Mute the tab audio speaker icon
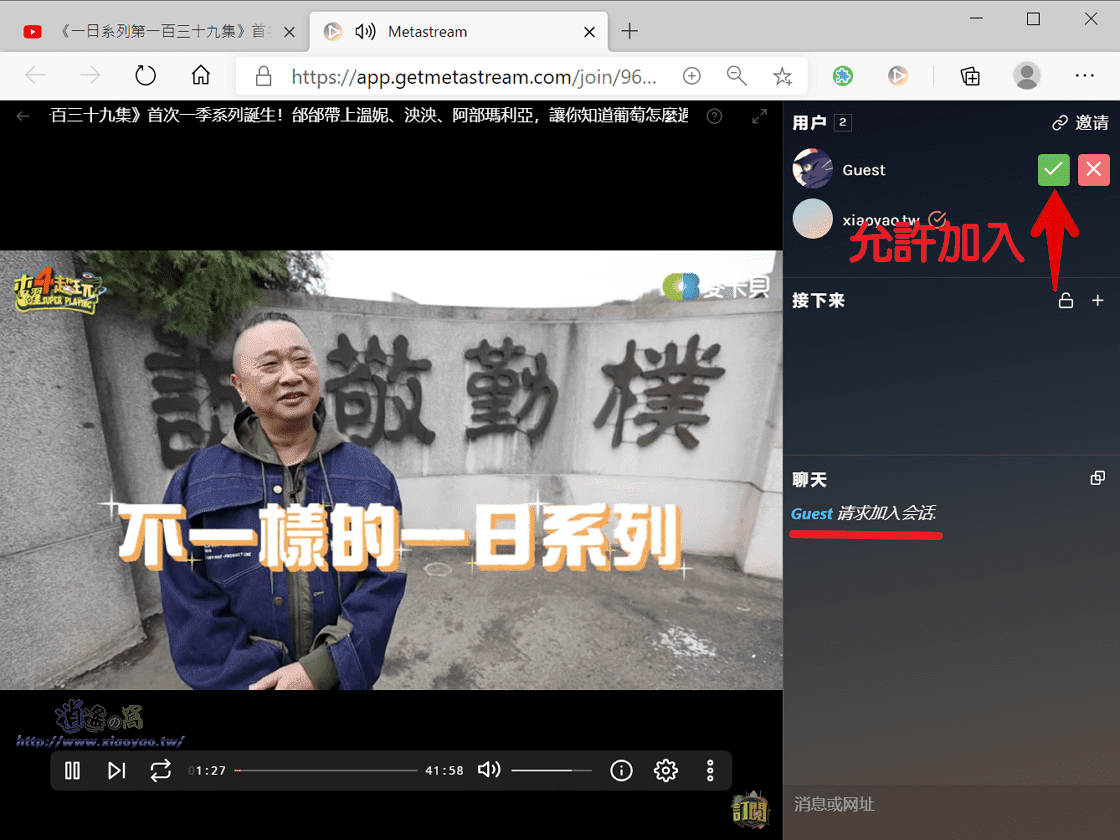Image resolution: width=1120 pixels, height=840 pixels. 365,31
